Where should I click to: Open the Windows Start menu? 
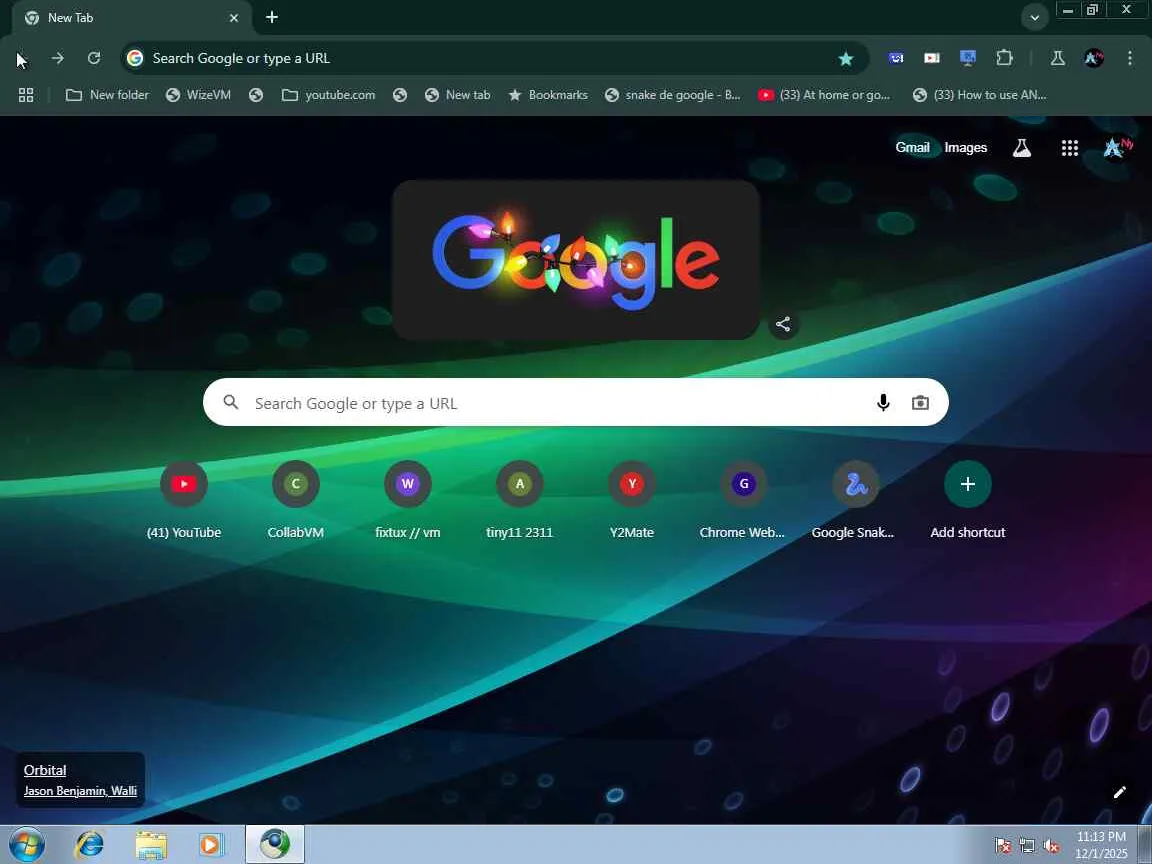point(26,844)
